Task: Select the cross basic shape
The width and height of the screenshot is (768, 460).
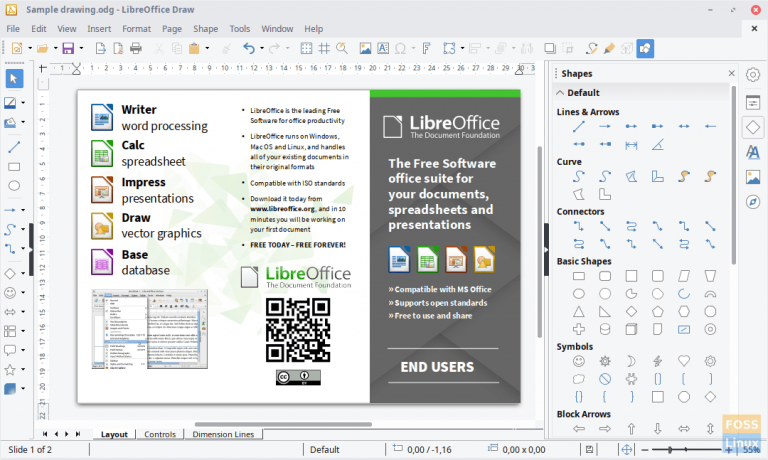Action: coord(579,329)
